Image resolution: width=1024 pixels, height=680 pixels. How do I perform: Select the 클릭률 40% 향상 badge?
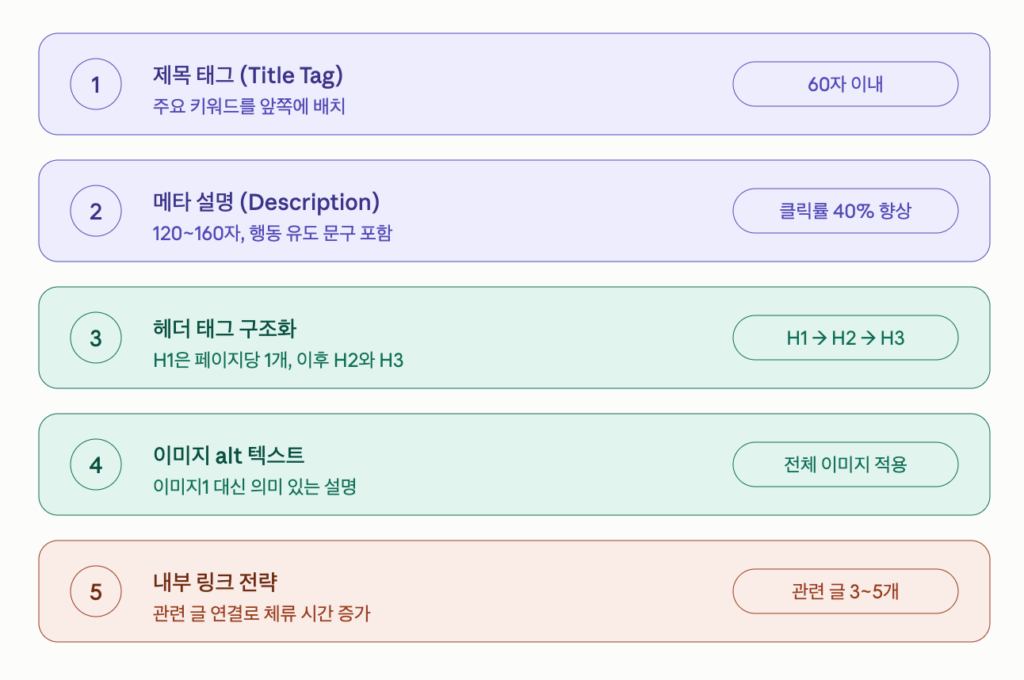(846, 211)
